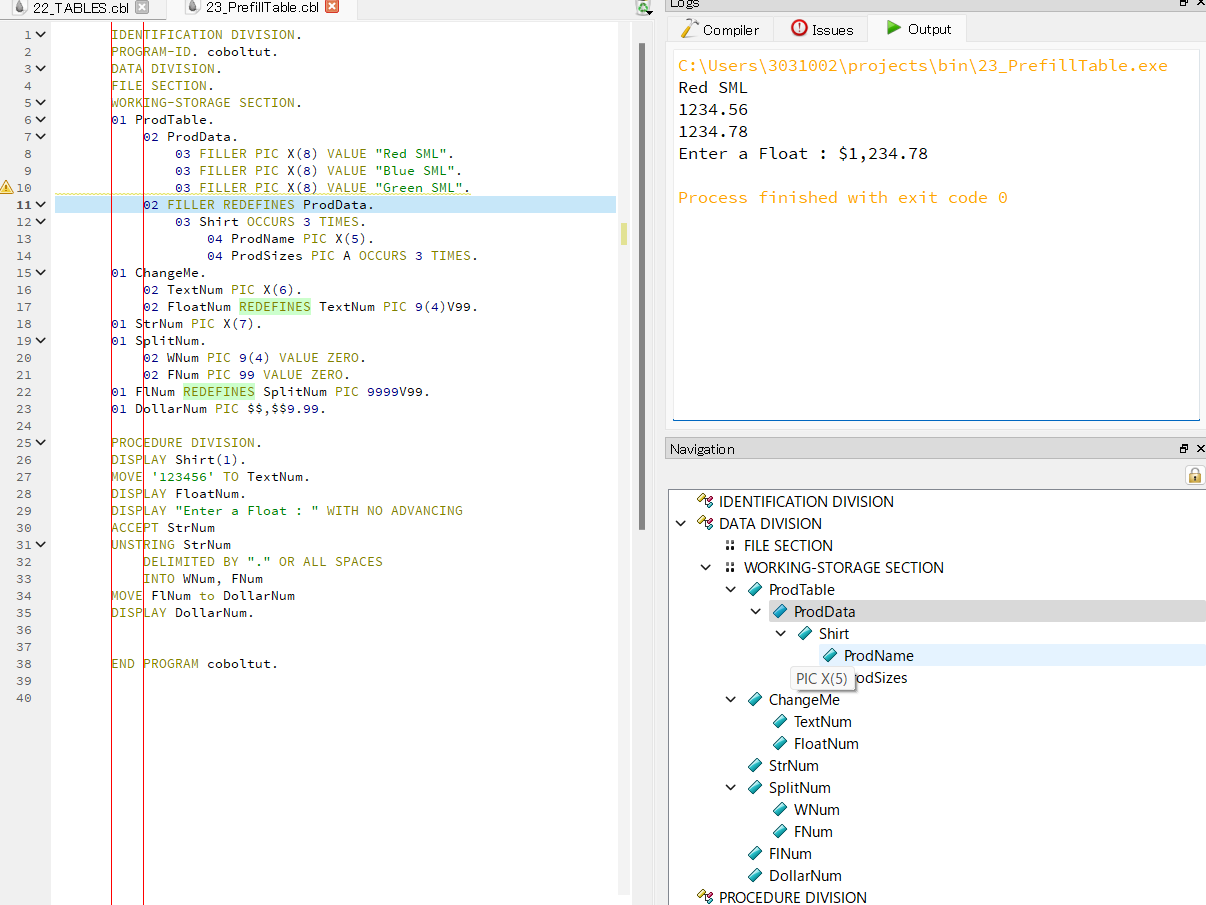Collapse the SplitNum tree node
Viewport: 1206px width, 905px height.
pyautogui.click(x=731, y=787)
